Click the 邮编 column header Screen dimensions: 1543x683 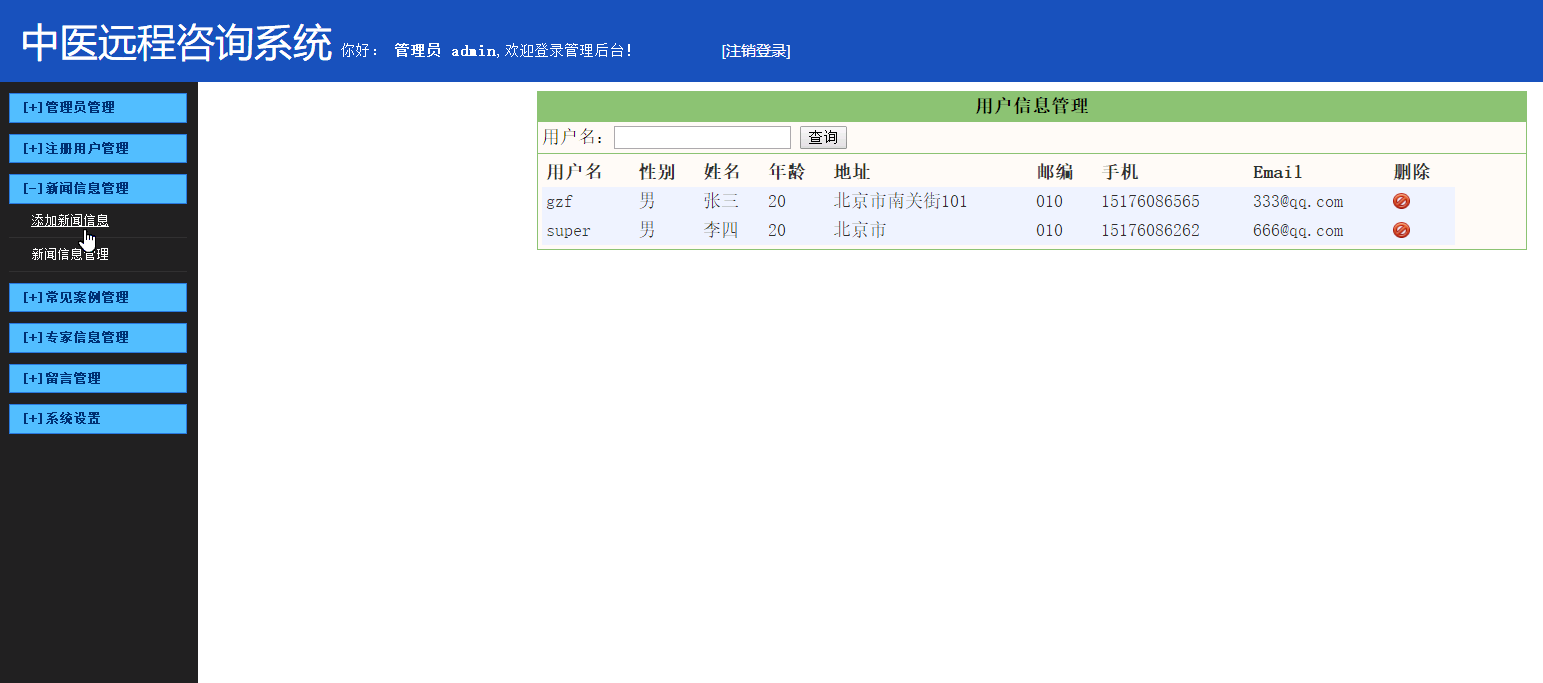(x=1055, y=172)
